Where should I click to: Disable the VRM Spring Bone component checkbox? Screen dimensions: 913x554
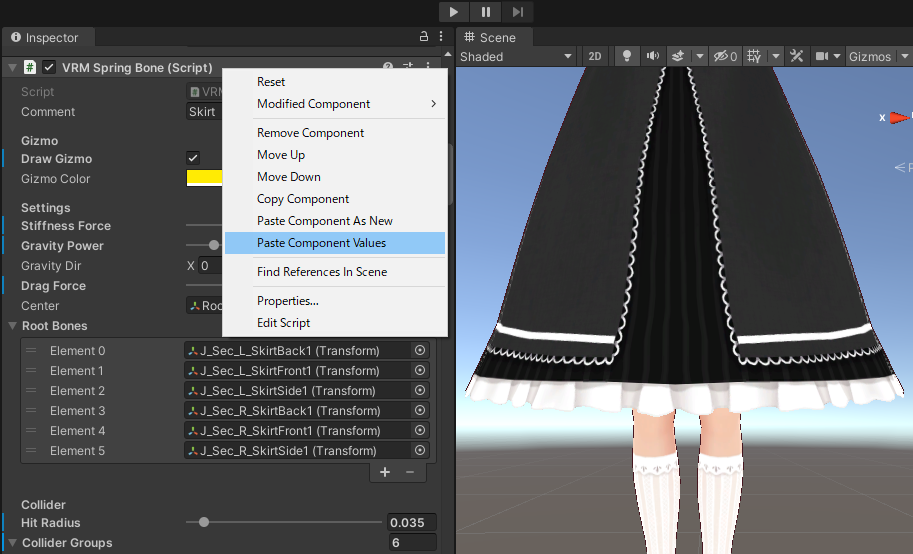(x=49, y=68)
